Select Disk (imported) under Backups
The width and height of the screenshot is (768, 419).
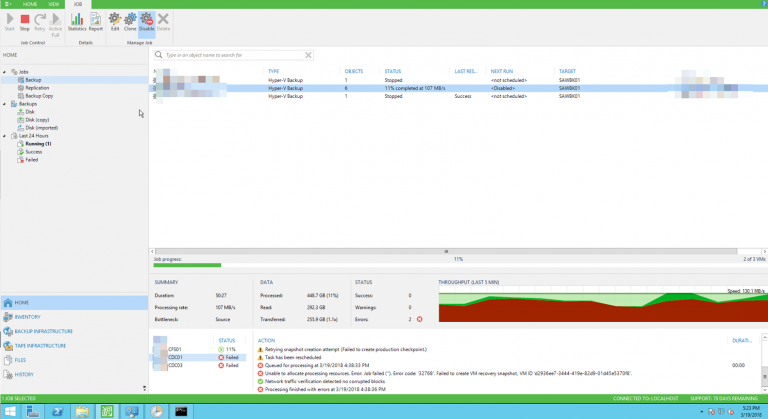41,128
